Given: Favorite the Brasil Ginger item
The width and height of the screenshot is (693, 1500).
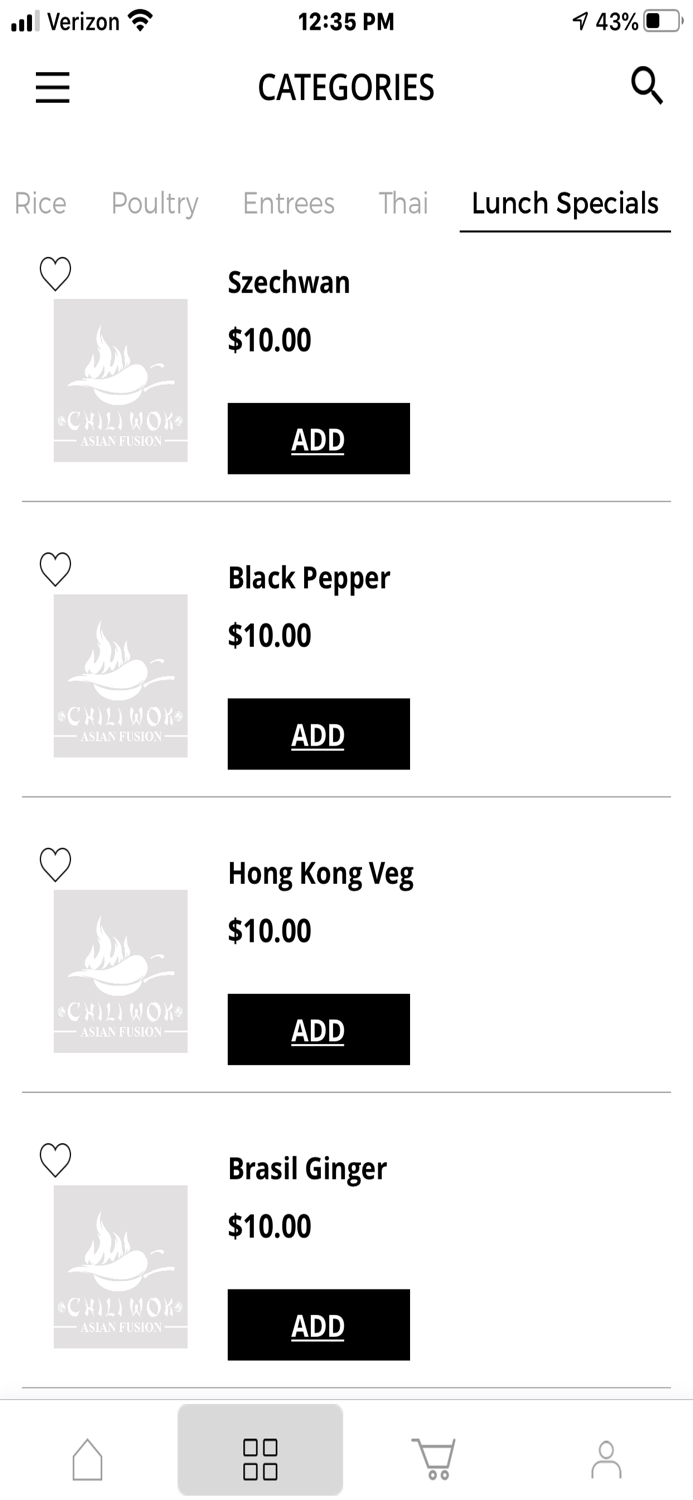Looking at the screenshot, I should [x=55, y=1160].
